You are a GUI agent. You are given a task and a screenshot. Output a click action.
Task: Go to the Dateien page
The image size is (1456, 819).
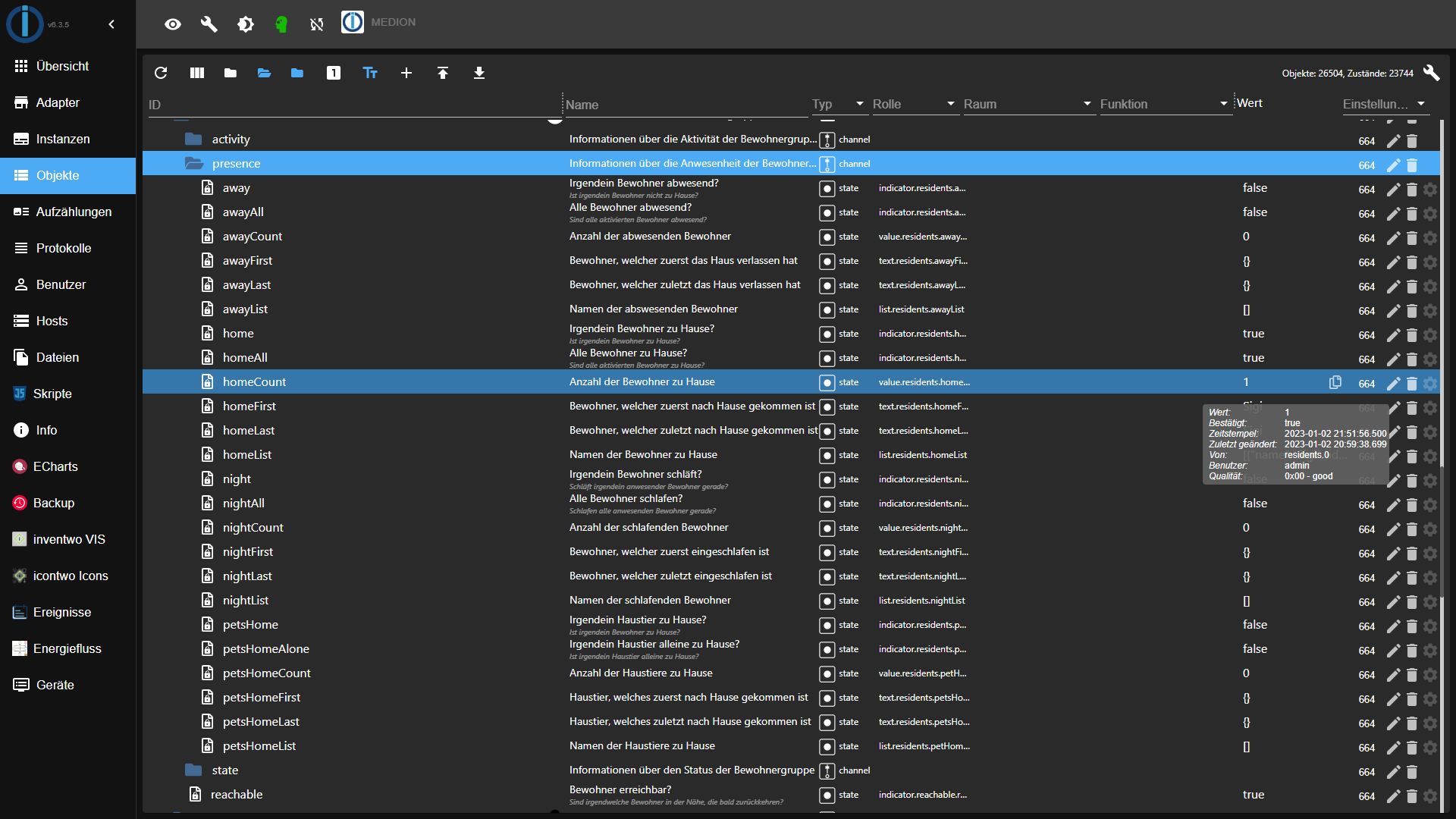67,357
